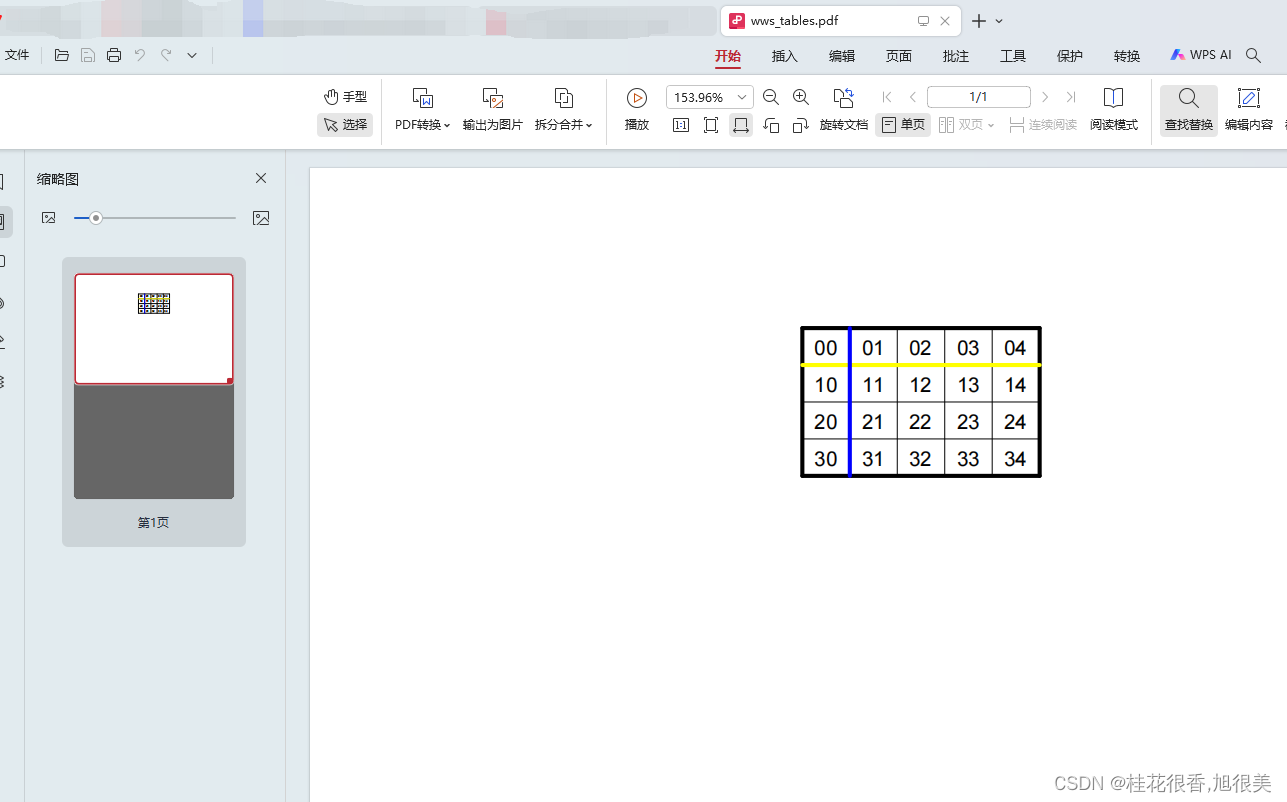The image size is (1287, 802).
Task: Expand the quick access toolbar chevron
Action: [192, 56]
